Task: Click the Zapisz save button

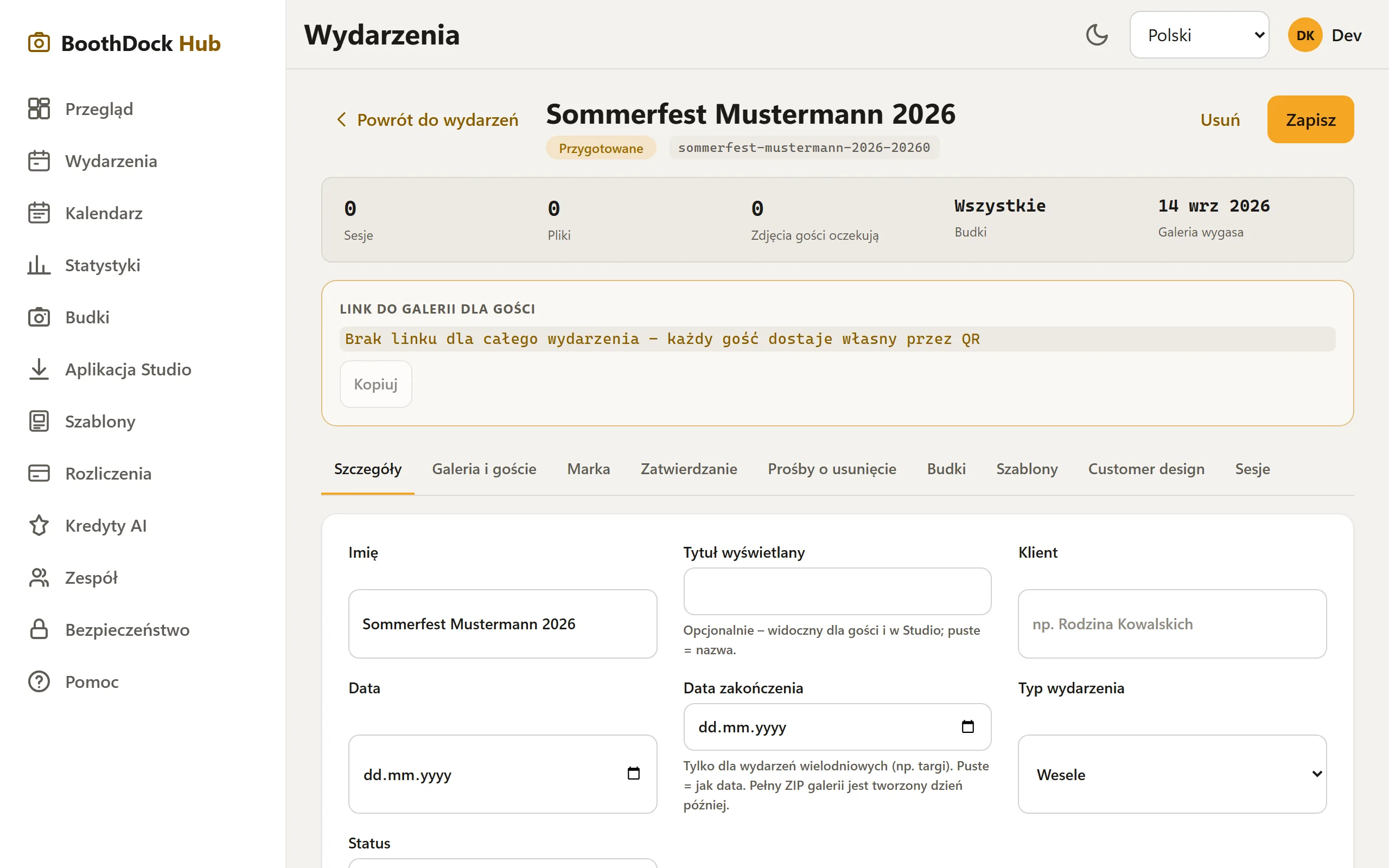Action: pos(1310,119)
